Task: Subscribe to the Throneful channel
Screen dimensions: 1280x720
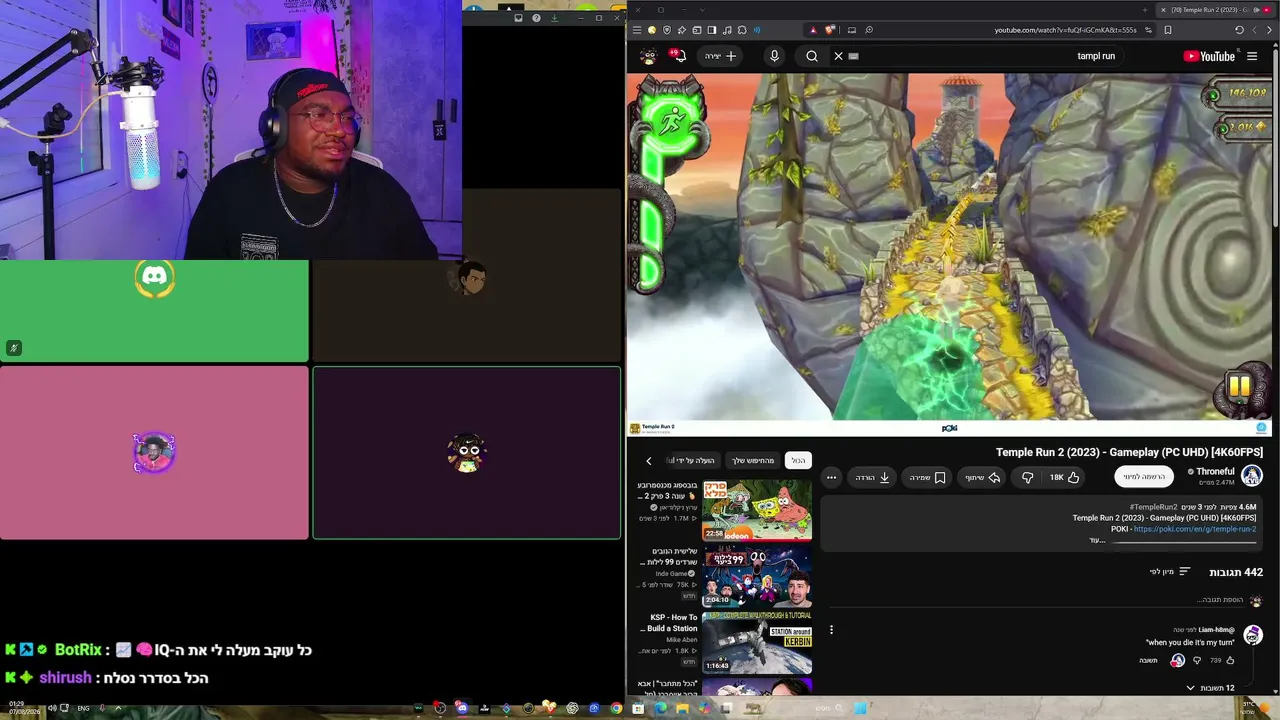Action: coord(1144,477)
